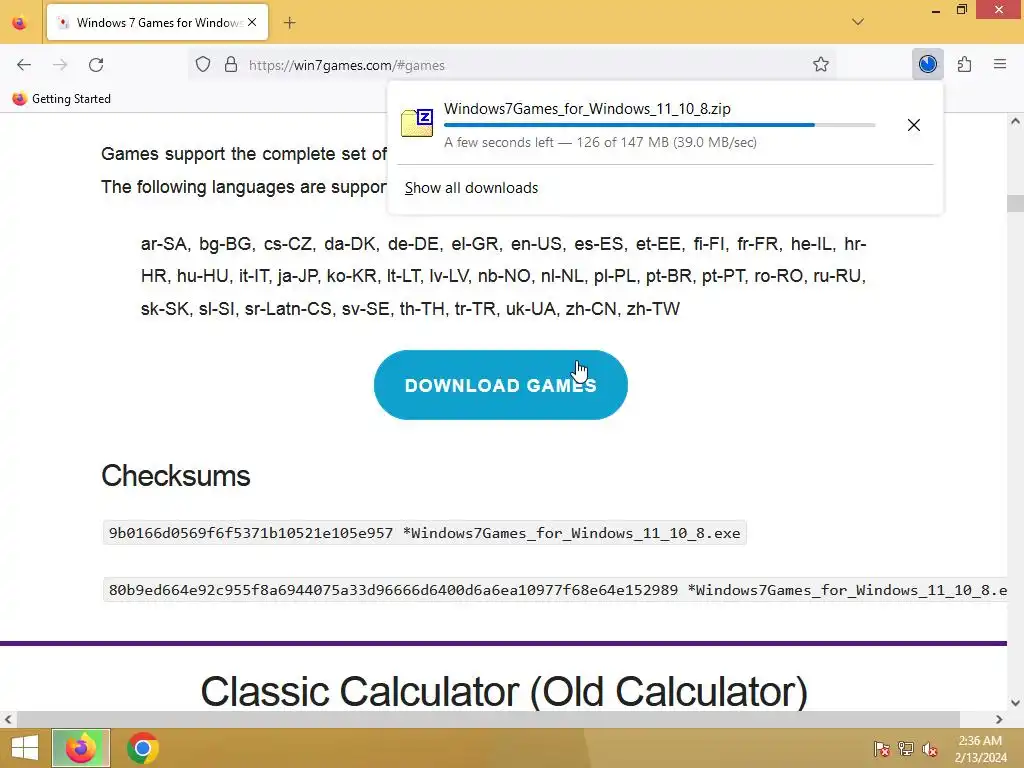Click Firefox icon in the taskbar
The height and width of the screenshot is (768, 1024).
click(81, 748)
